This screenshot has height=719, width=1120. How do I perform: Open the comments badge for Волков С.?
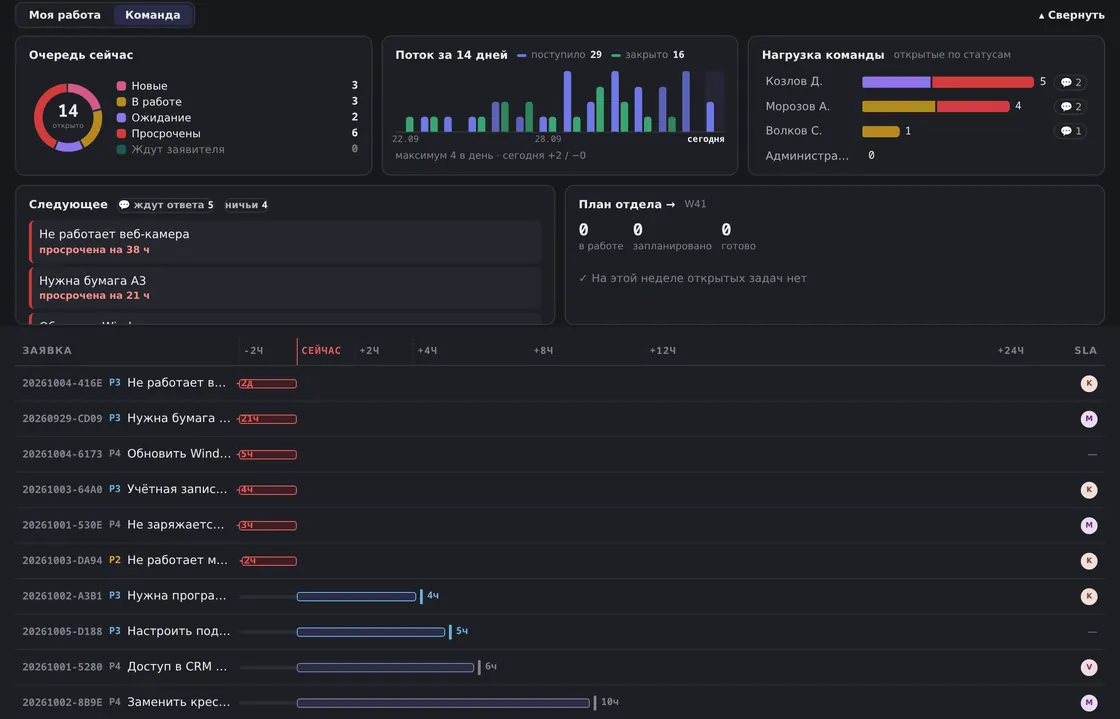(x=1069, y=131)
